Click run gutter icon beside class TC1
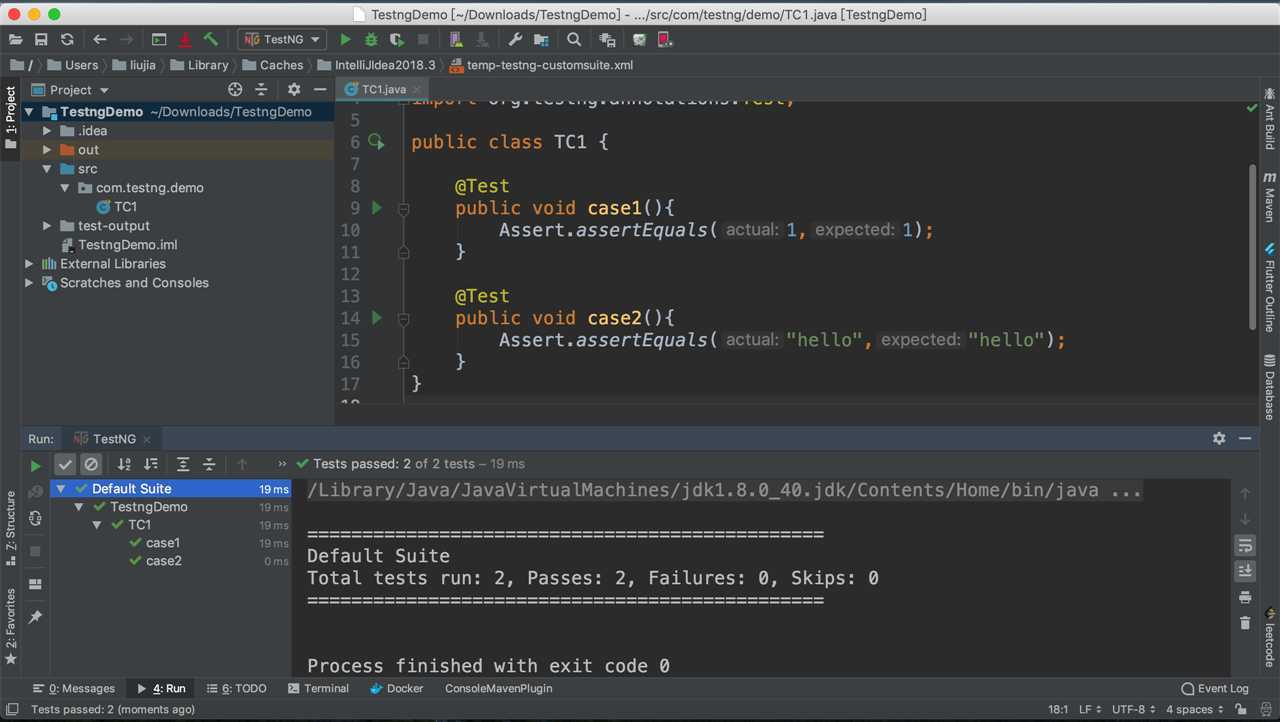The height and width of the screenshot is (722, 1280). 376,142
